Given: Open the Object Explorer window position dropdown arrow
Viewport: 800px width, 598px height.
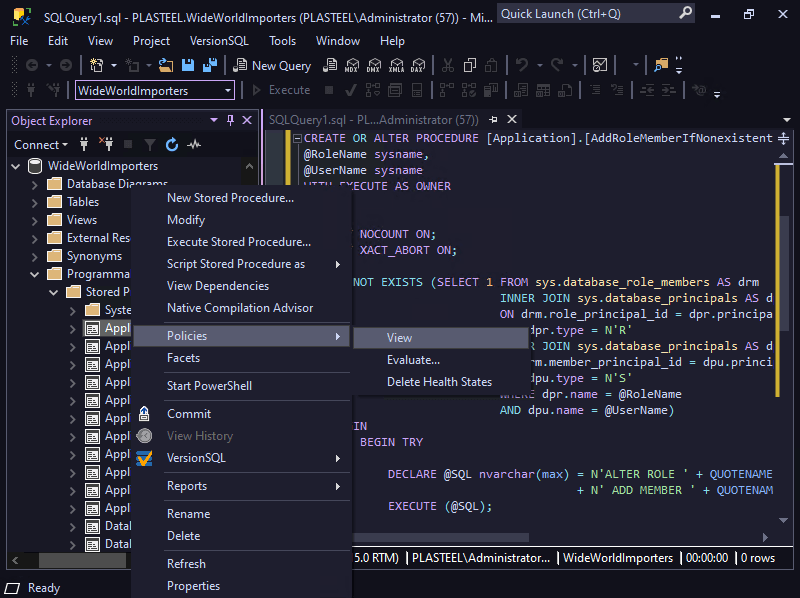Looking at the screenshot, I should [214, 120].
